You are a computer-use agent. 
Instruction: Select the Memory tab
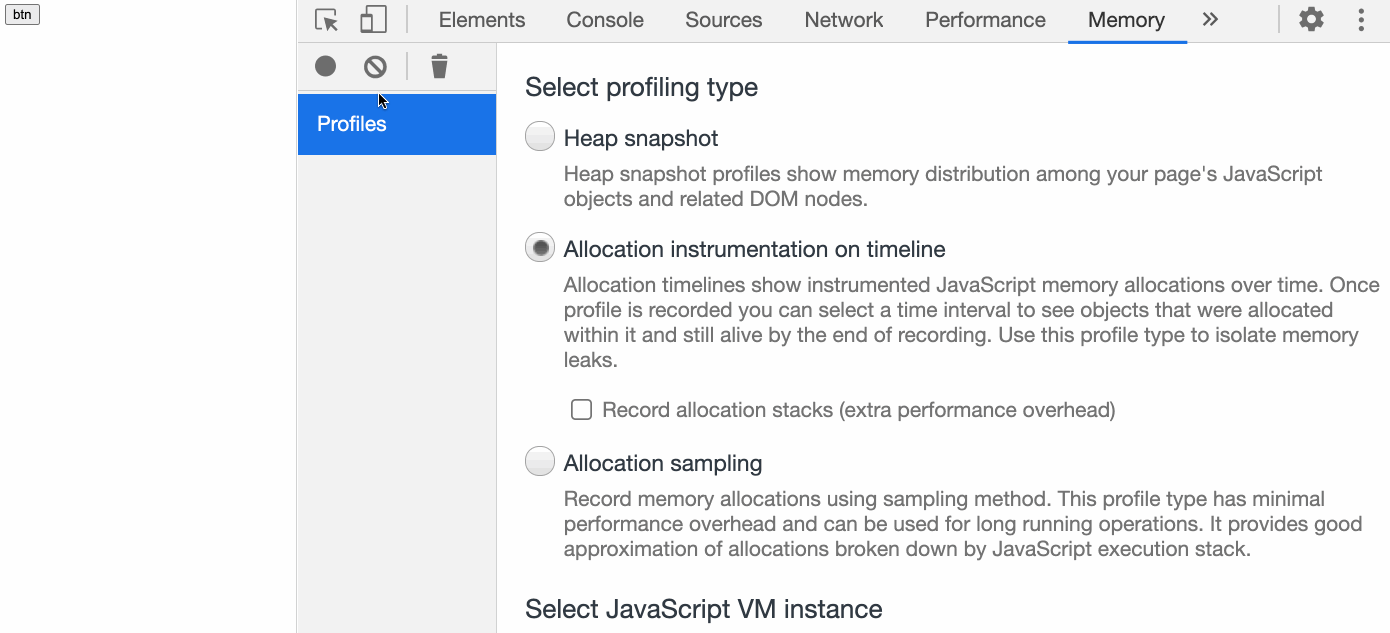(x=1126, y=20)
